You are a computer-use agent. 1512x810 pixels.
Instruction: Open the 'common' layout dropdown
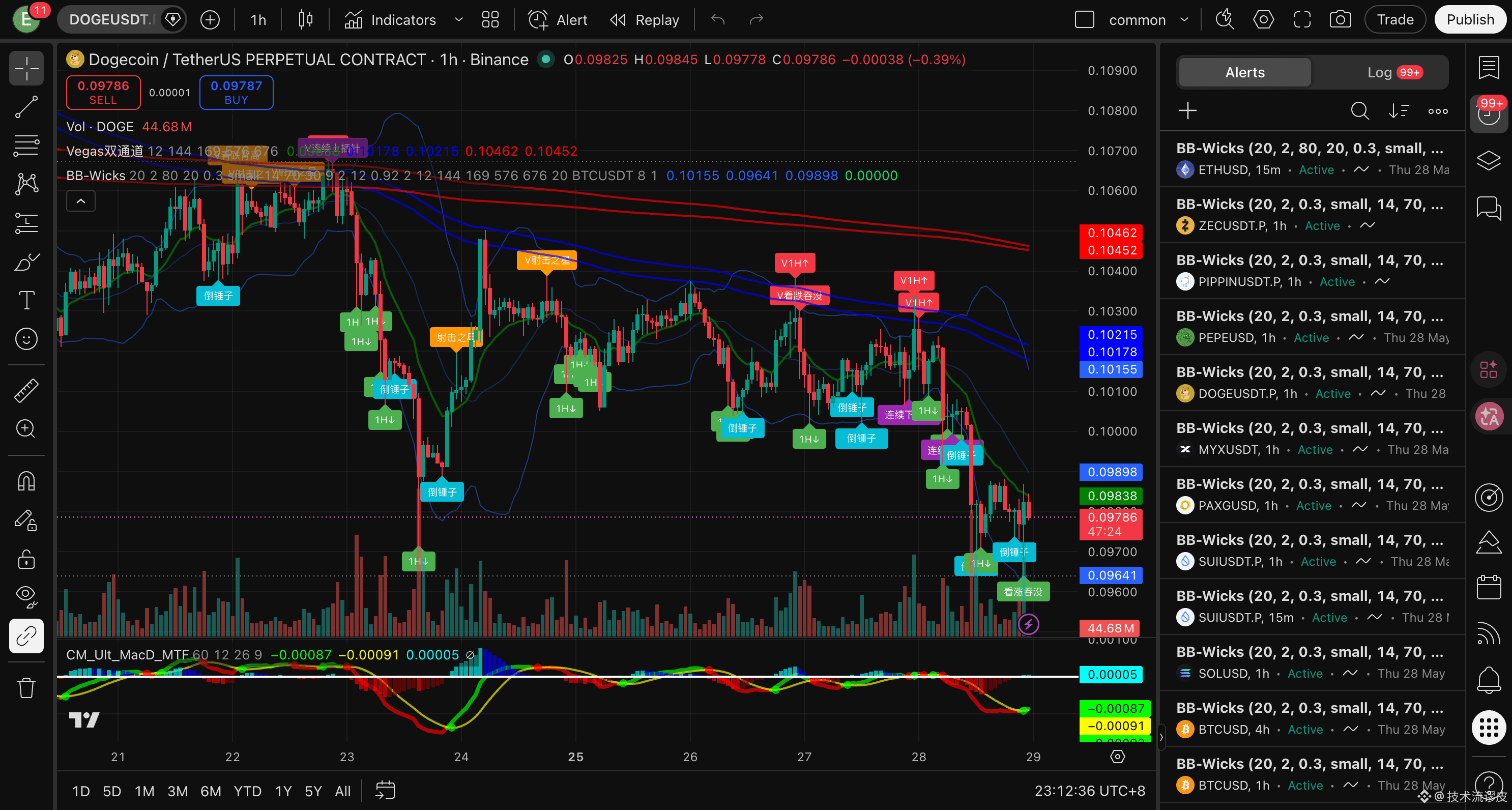(1149, 20)
